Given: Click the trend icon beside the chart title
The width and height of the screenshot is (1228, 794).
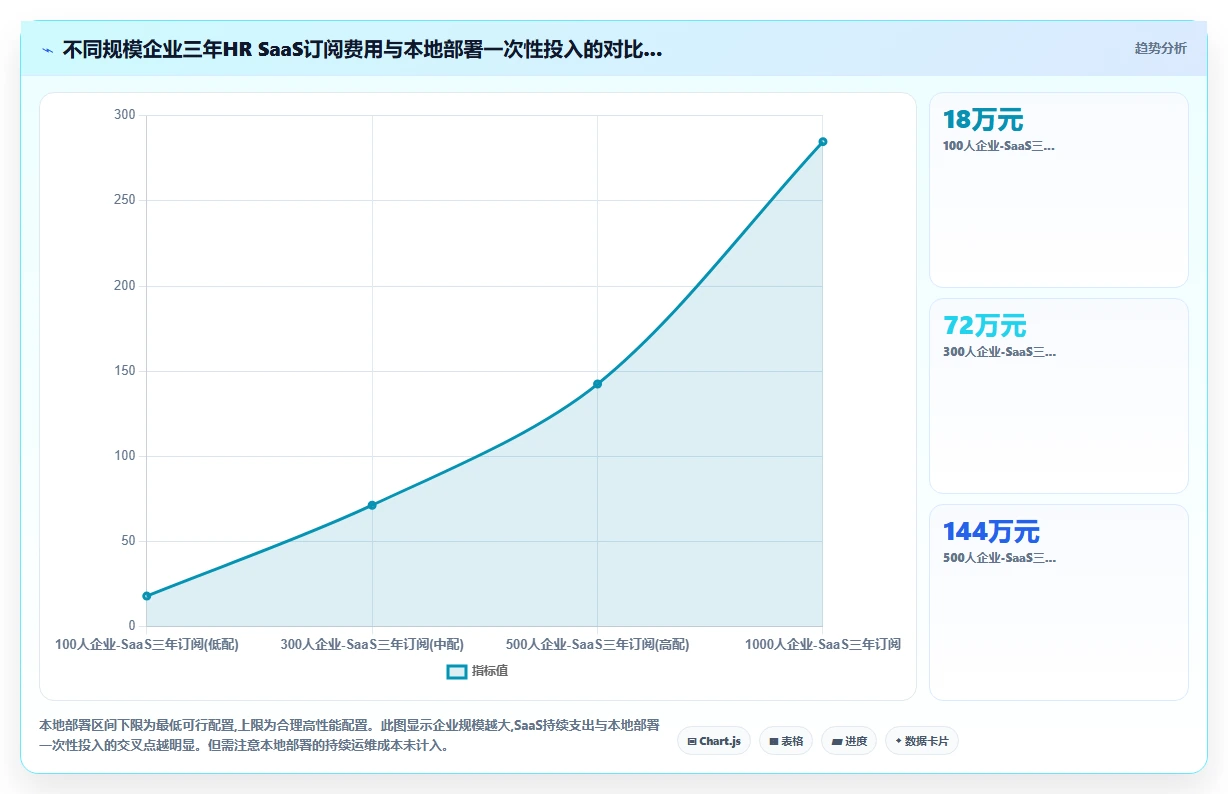Looking at the screenshot, I should pyautogui.click(x=47, y=50).
